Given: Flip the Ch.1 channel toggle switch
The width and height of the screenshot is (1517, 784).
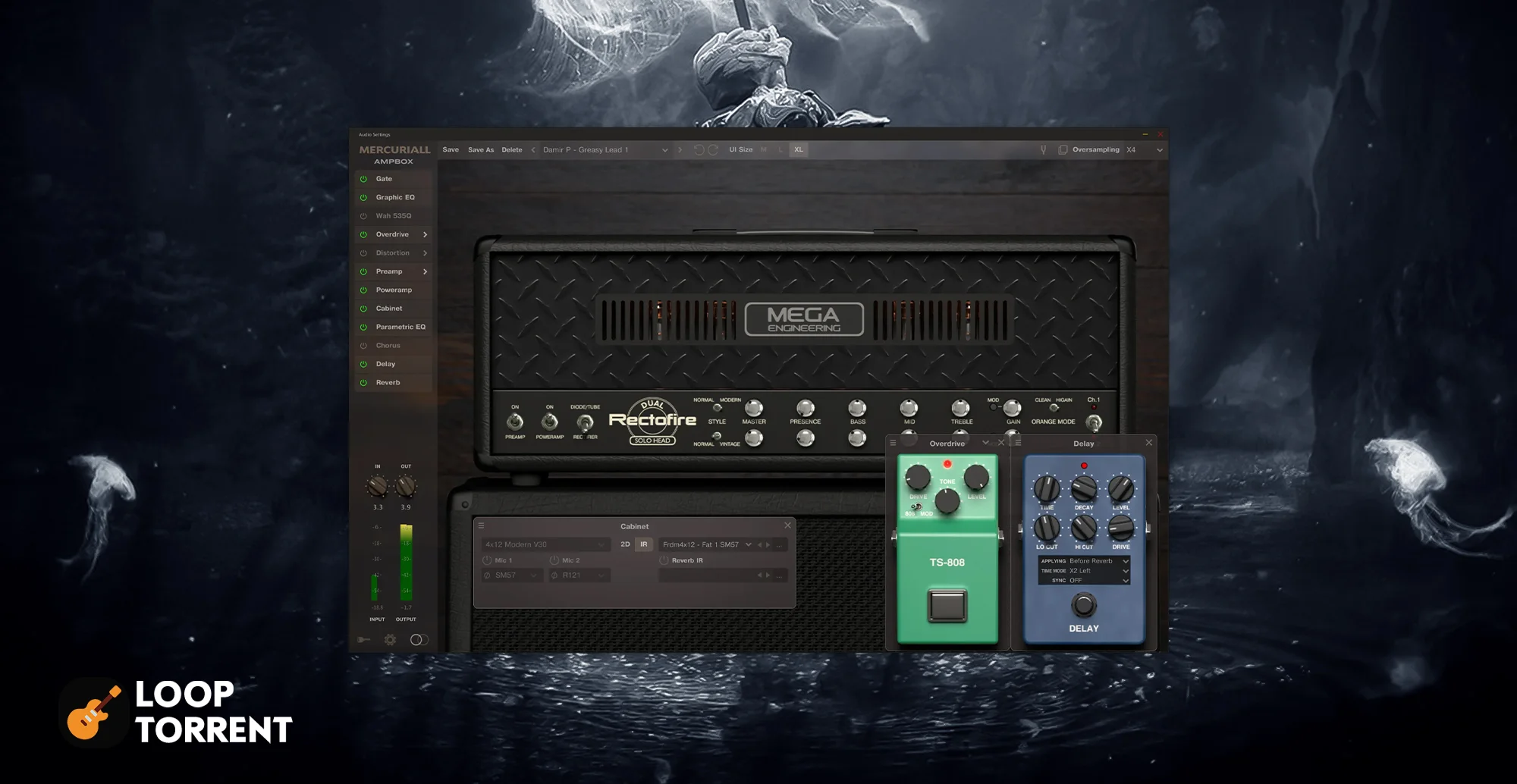Looking at the screenshot, I should (1093, 422).
